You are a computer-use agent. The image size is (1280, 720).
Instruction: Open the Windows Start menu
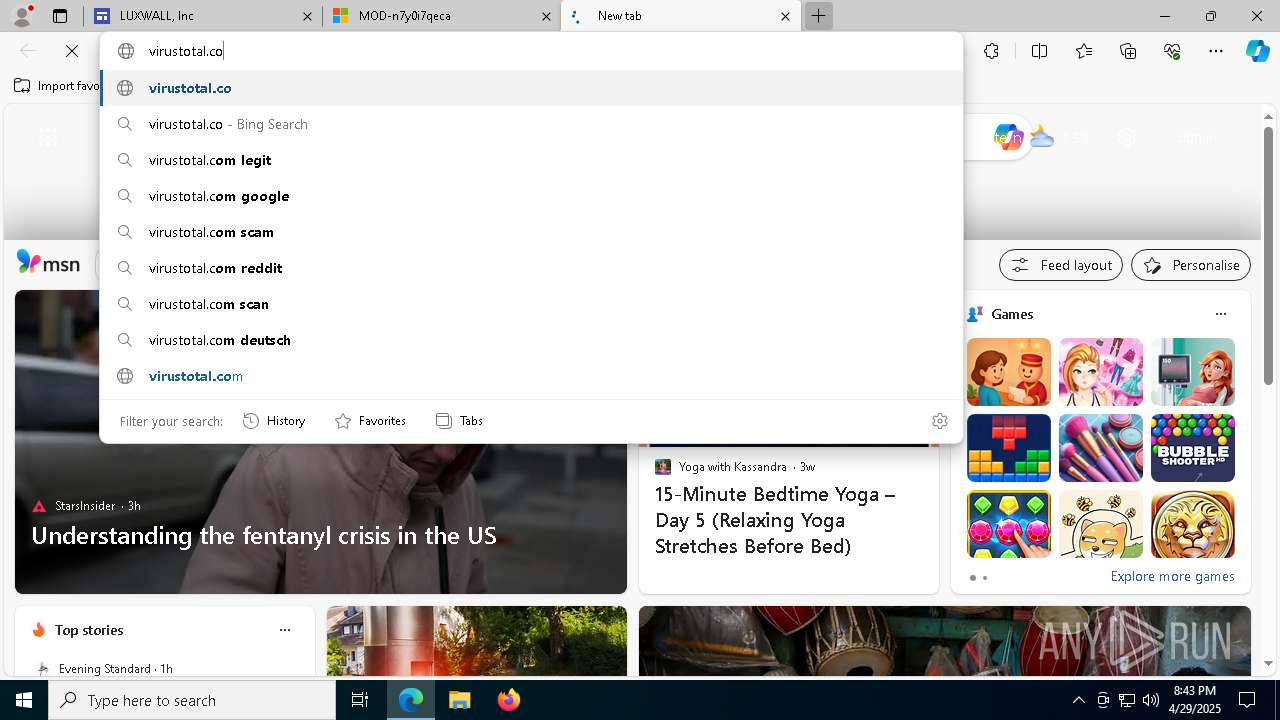click(24, 700)
